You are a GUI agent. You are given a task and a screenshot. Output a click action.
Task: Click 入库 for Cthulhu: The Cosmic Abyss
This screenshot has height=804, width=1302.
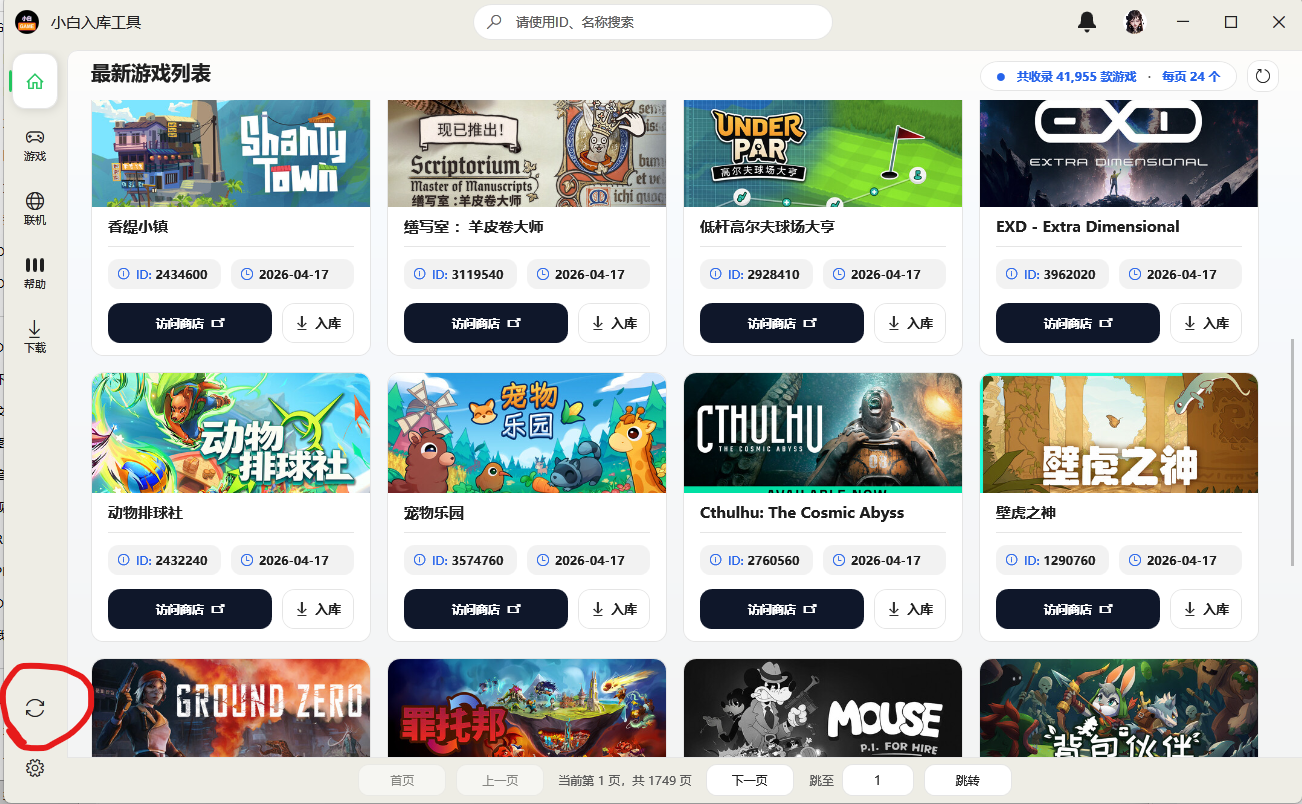coord(910,609)
